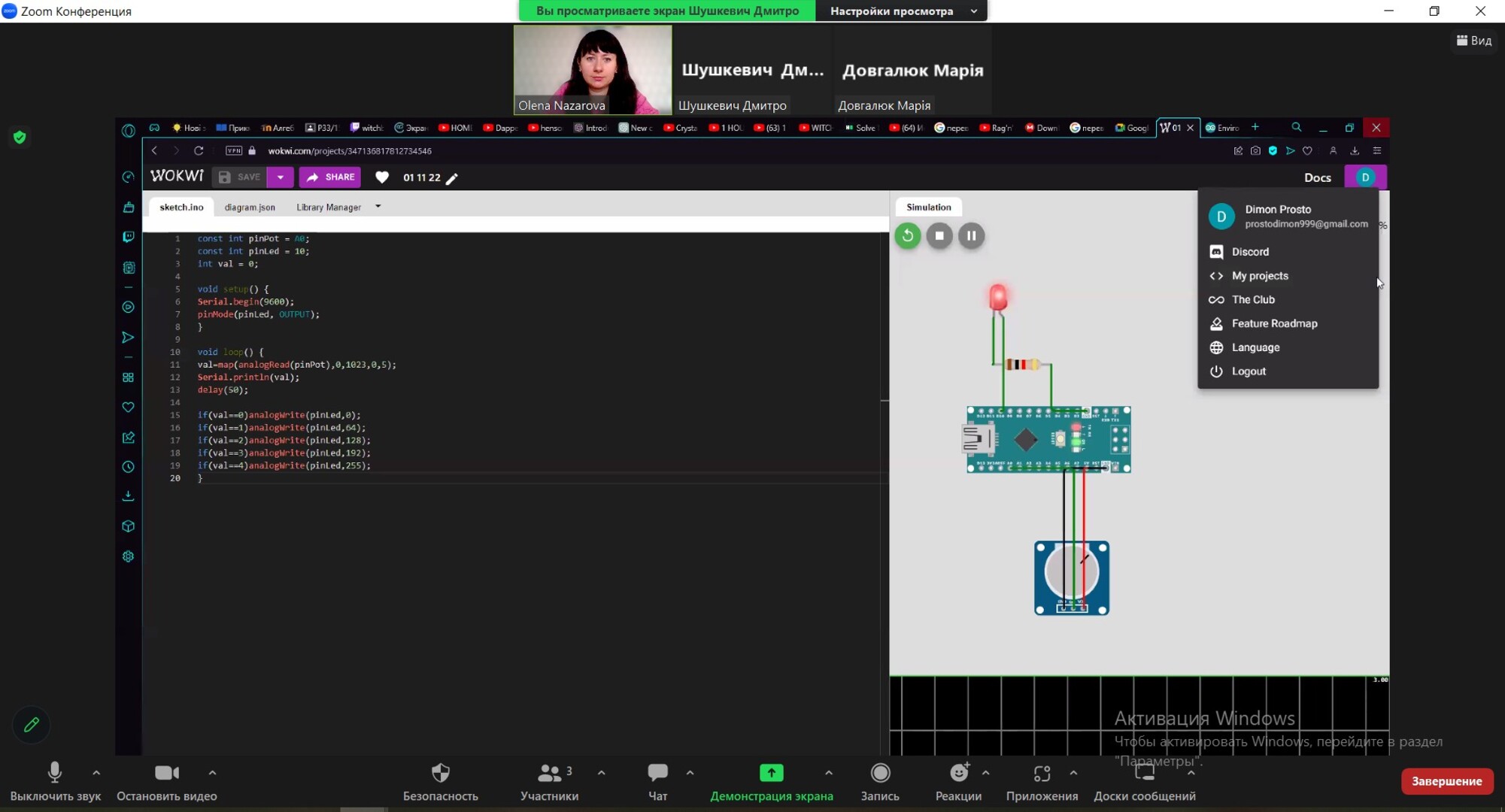Mute microphone in Zoom toolbar
Image resolution: width=1505 pixels, height=812 pixels.
point(55,773)
